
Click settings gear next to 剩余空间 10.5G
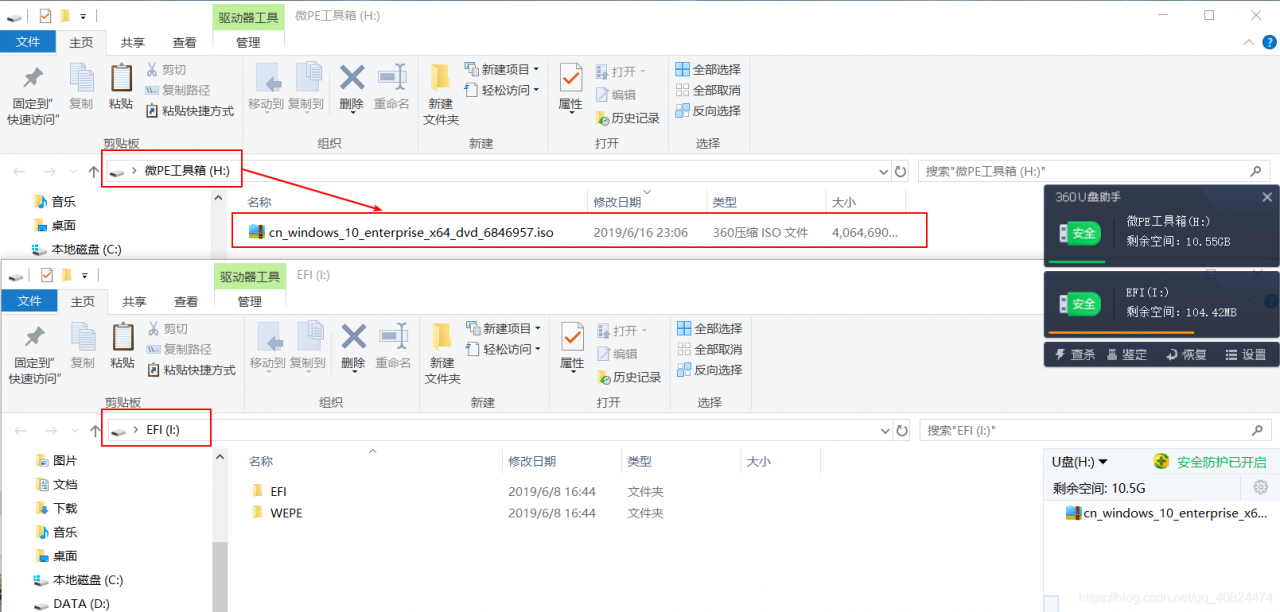click(1260, 487)
